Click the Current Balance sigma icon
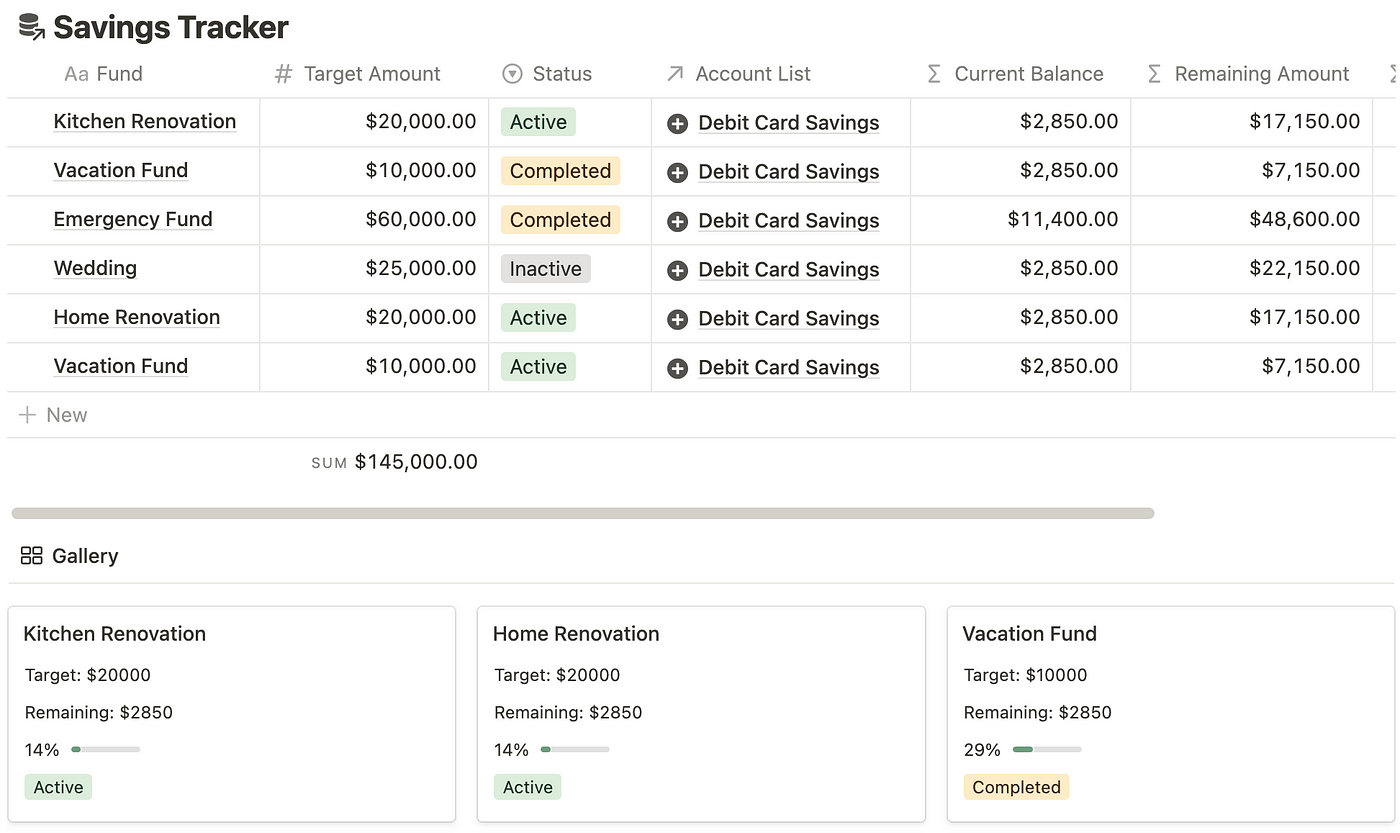 (x=934, y=74)
